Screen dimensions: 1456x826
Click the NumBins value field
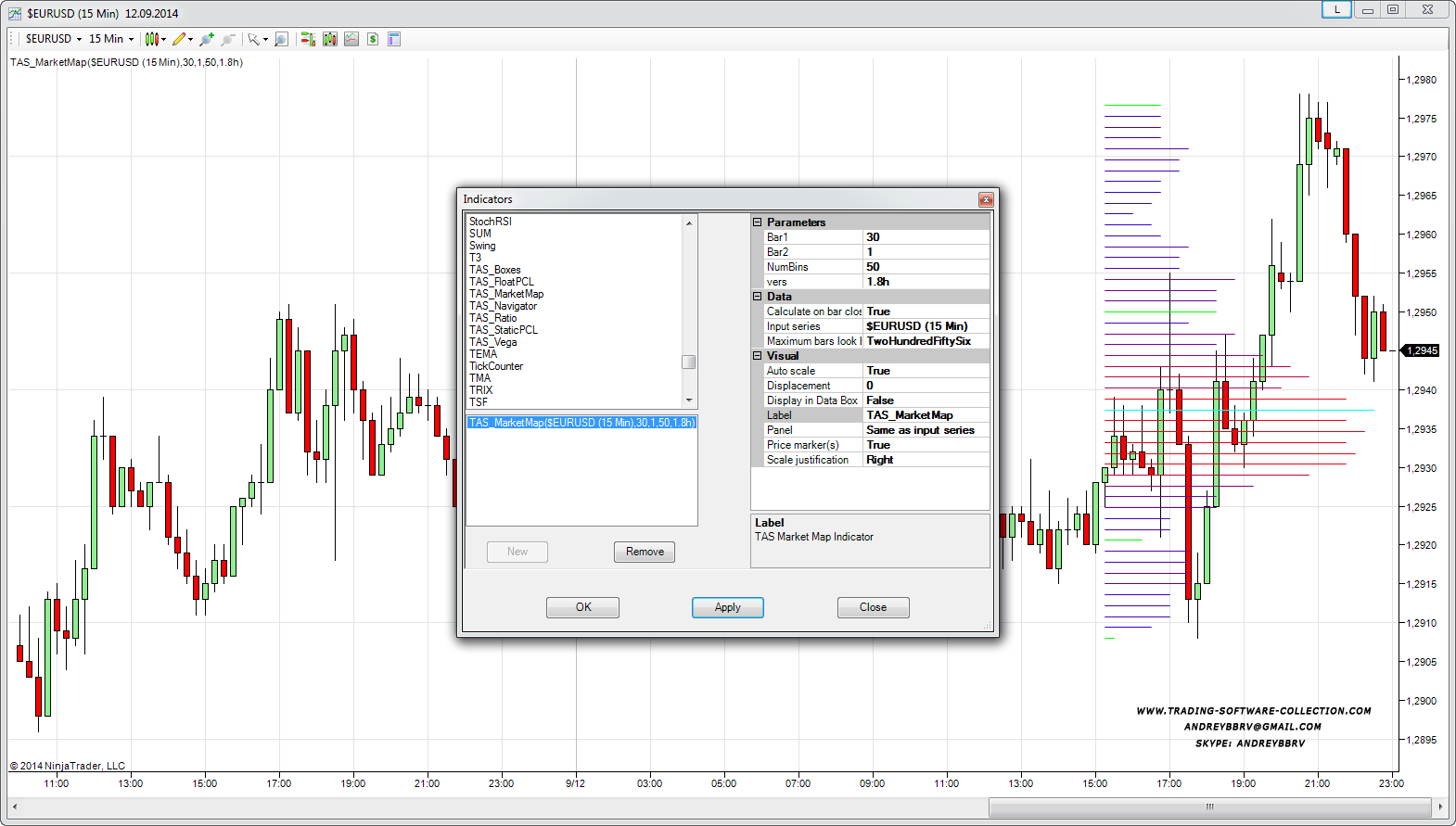[x=925, y=267]
